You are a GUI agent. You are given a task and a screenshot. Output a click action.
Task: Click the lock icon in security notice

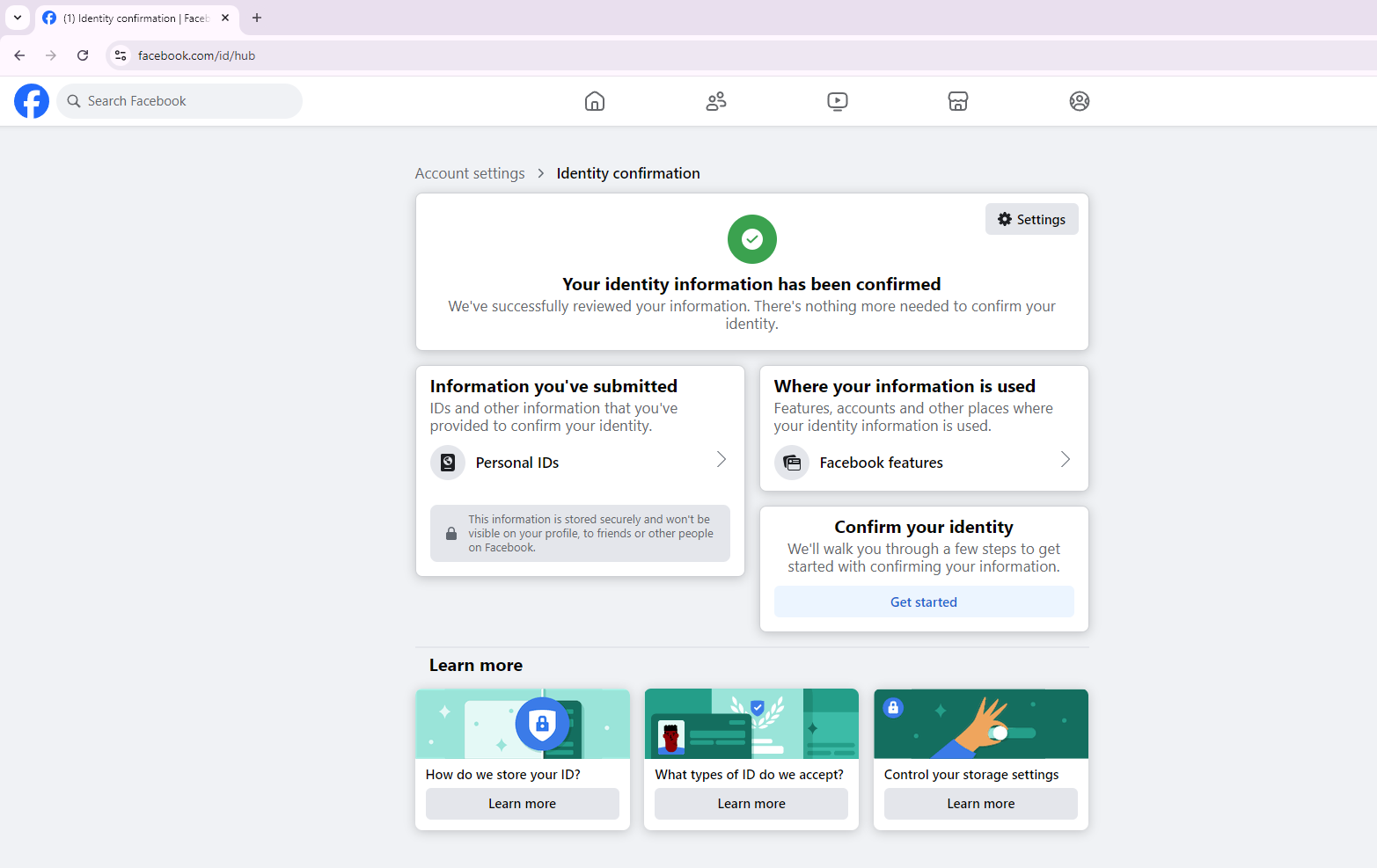(451, 534)
